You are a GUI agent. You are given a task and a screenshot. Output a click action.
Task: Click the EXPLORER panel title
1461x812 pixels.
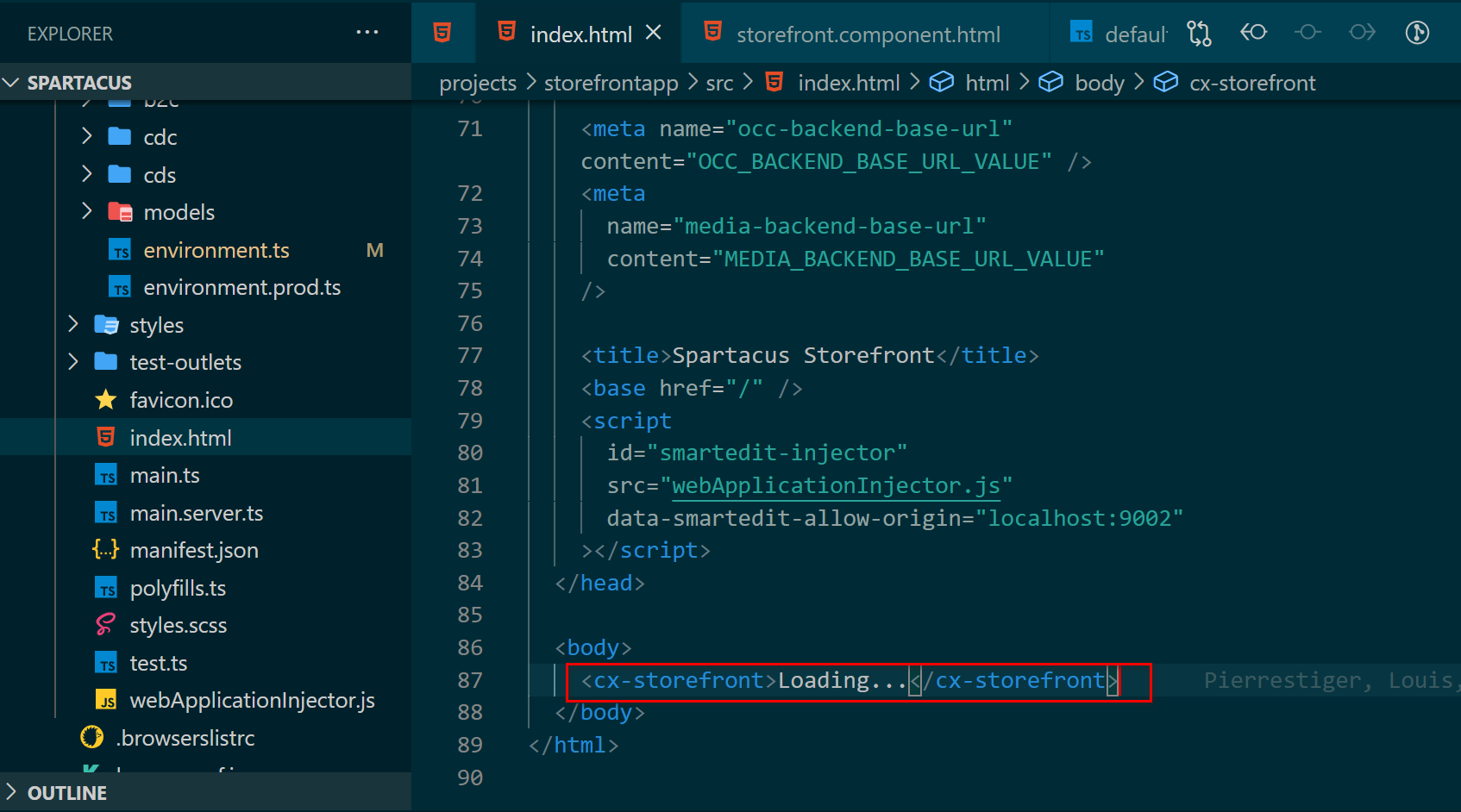tap(70, 34)
